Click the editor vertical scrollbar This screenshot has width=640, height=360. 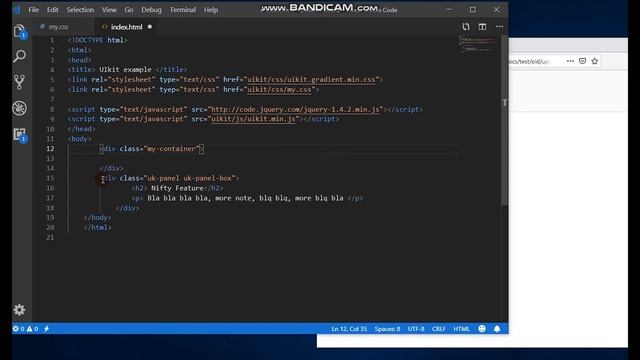[504, 121]
